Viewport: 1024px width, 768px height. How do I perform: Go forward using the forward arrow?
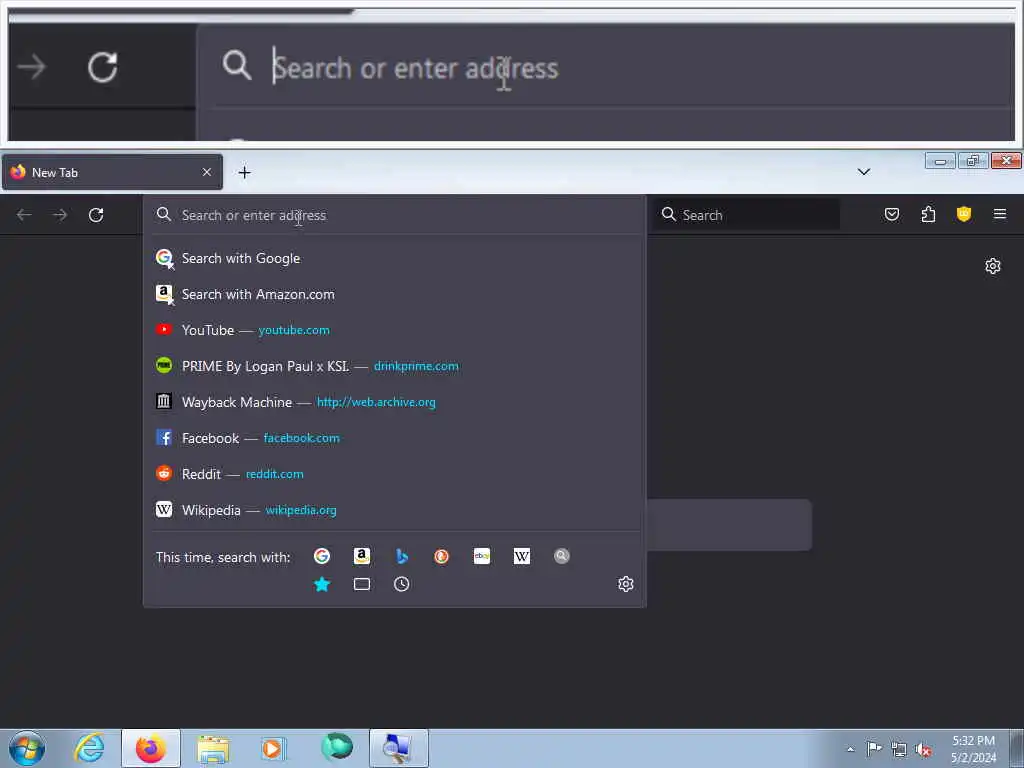pyautogui.click(x=60, y=215)
